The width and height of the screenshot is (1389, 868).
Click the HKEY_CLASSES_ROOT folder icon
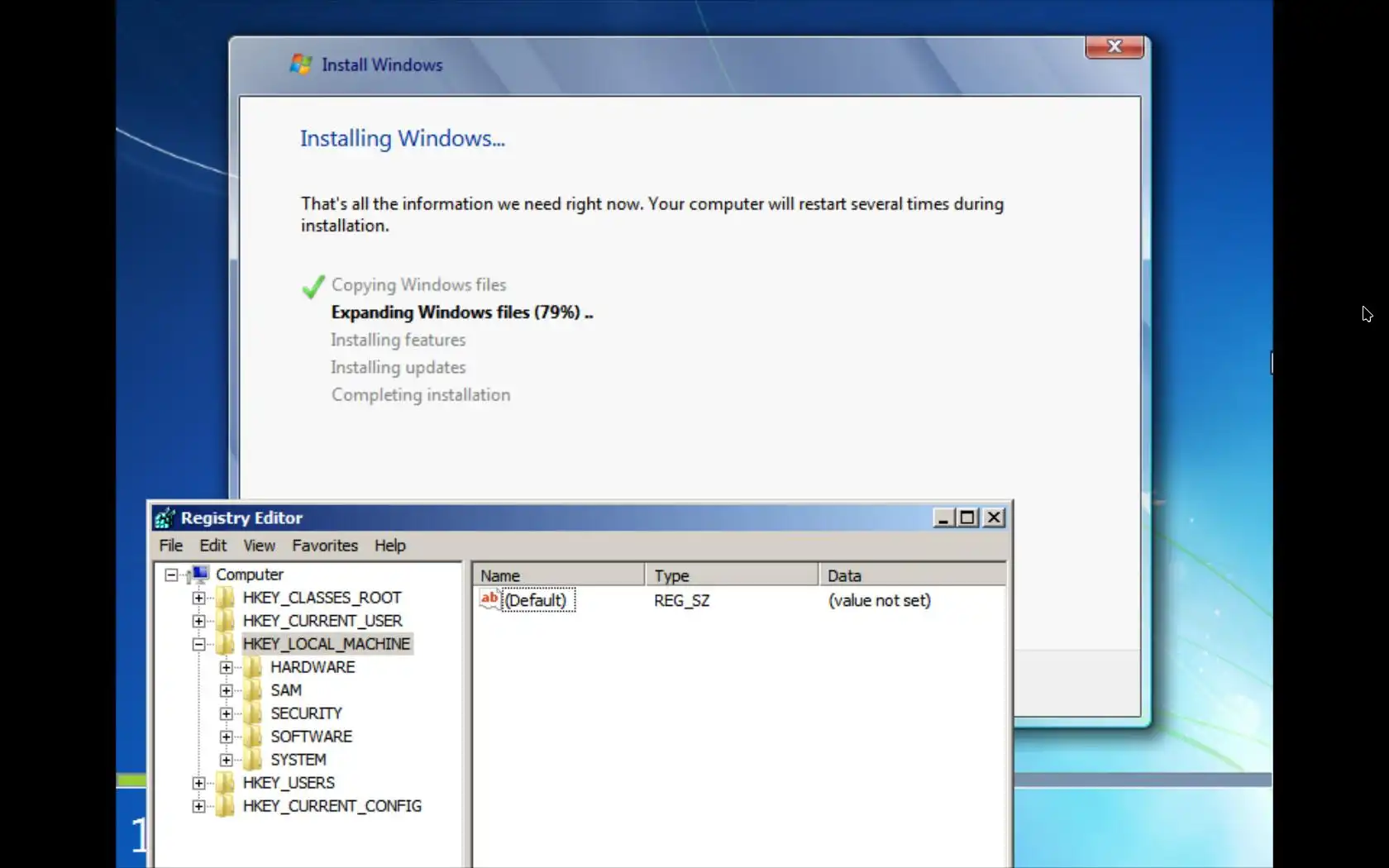225,597
